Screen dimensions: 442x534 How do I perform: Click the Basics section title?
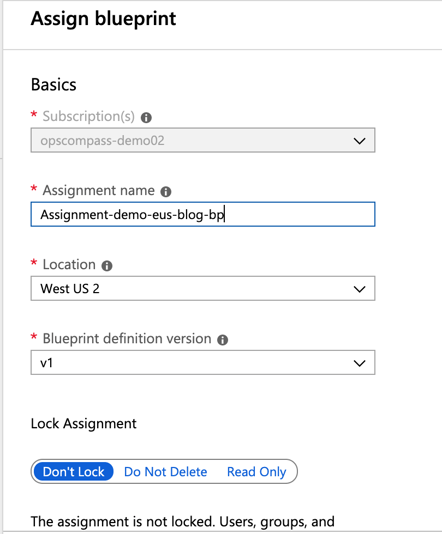coord(53,84)
